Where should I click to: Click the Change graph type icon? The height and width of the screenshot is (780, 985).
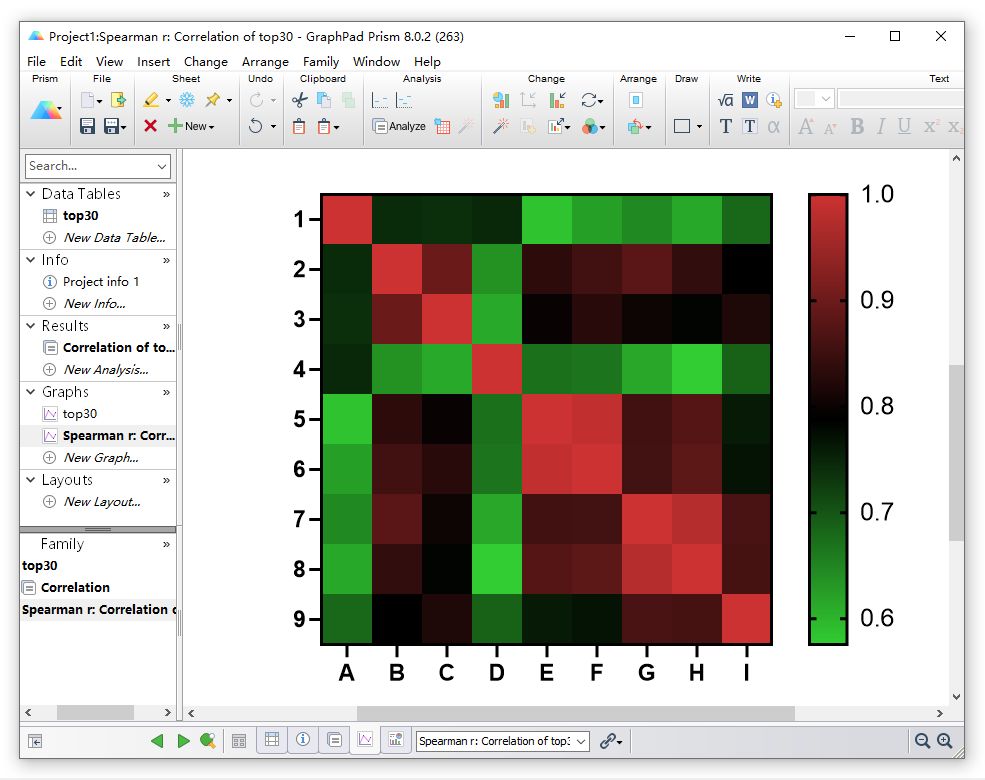tap(501, 100)
